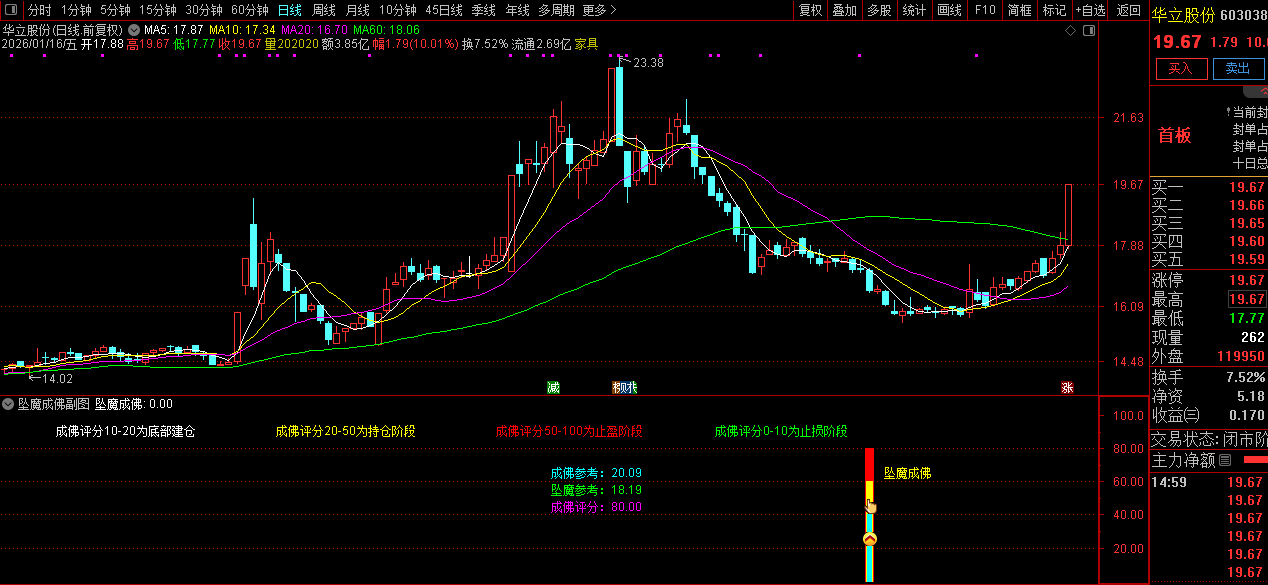Viewport: 1268px width, 585px height.
Task: Select the 买一 bid row
Action: pos(1209,187)
